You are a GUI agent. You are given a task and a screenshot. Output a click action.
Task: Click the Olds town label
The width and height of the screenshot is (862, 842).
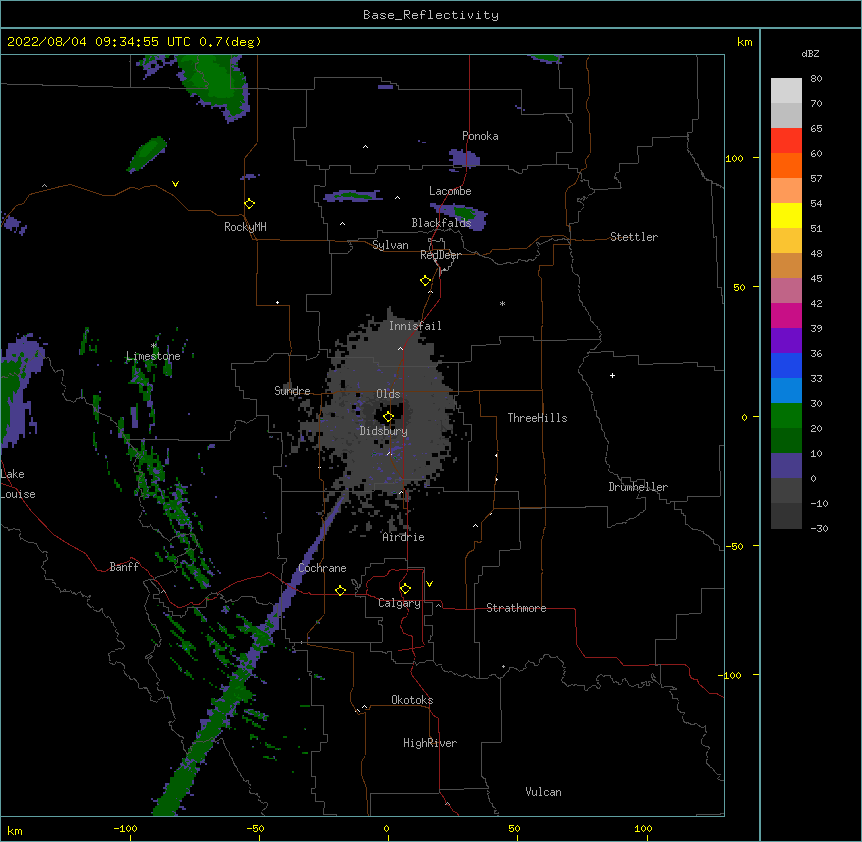(388, 394)
